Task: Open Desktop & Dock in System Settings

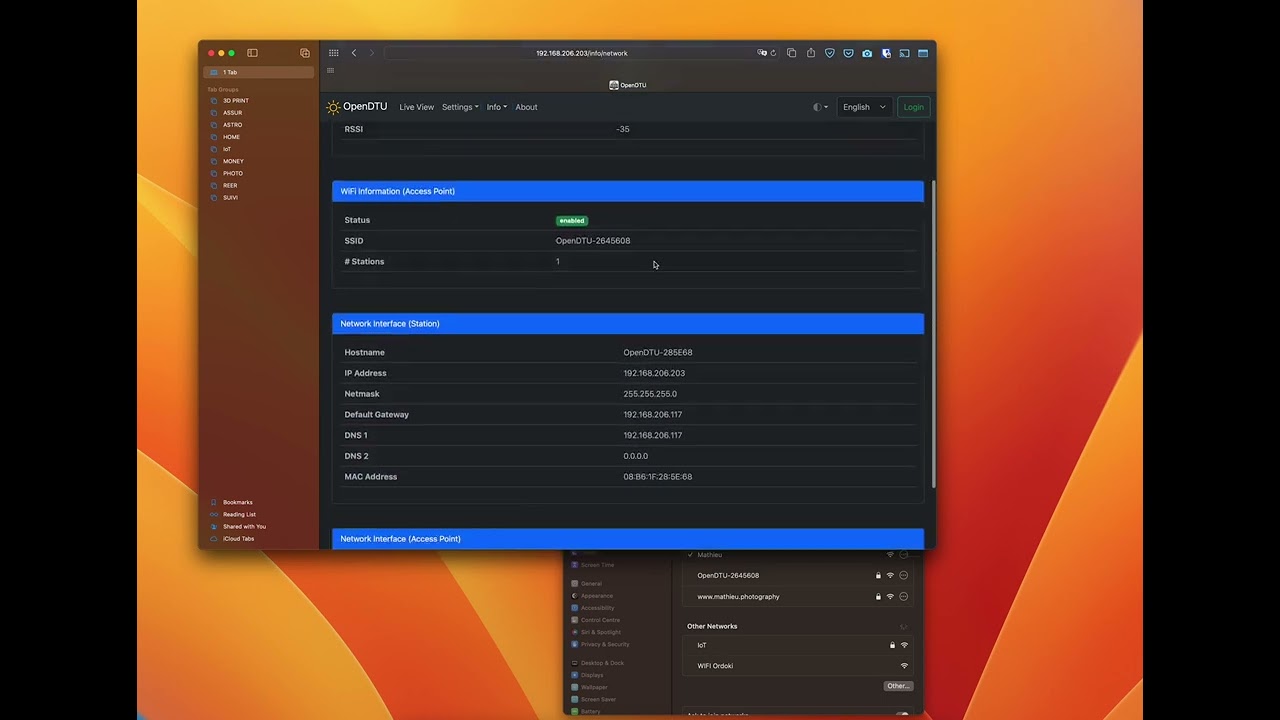Action: coord(597,663)
